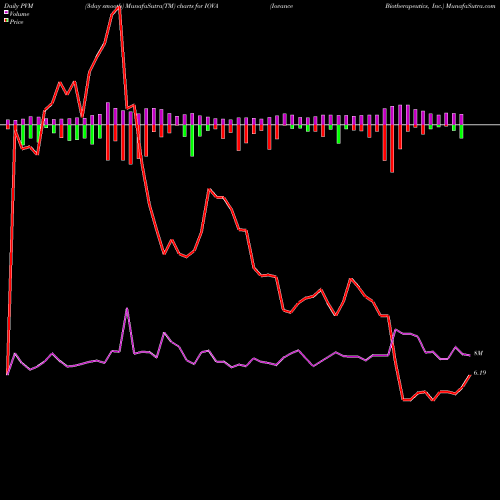Click the green-red Price legend swatch

coord(6,20)
